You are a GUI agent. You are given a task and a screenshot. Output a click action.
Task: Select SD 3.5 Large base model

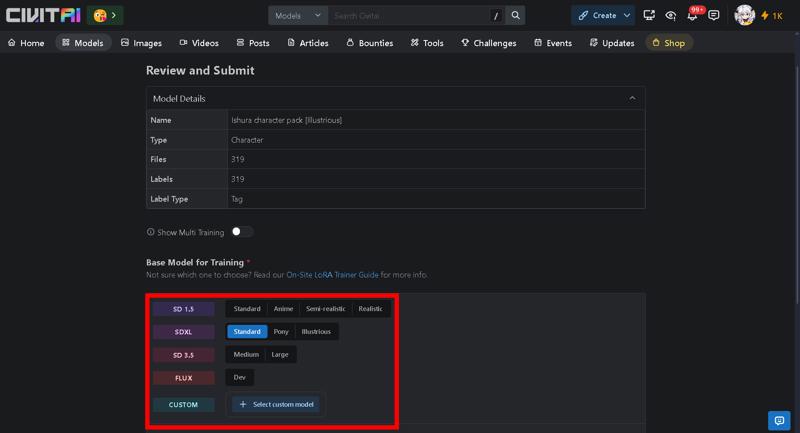280,354
